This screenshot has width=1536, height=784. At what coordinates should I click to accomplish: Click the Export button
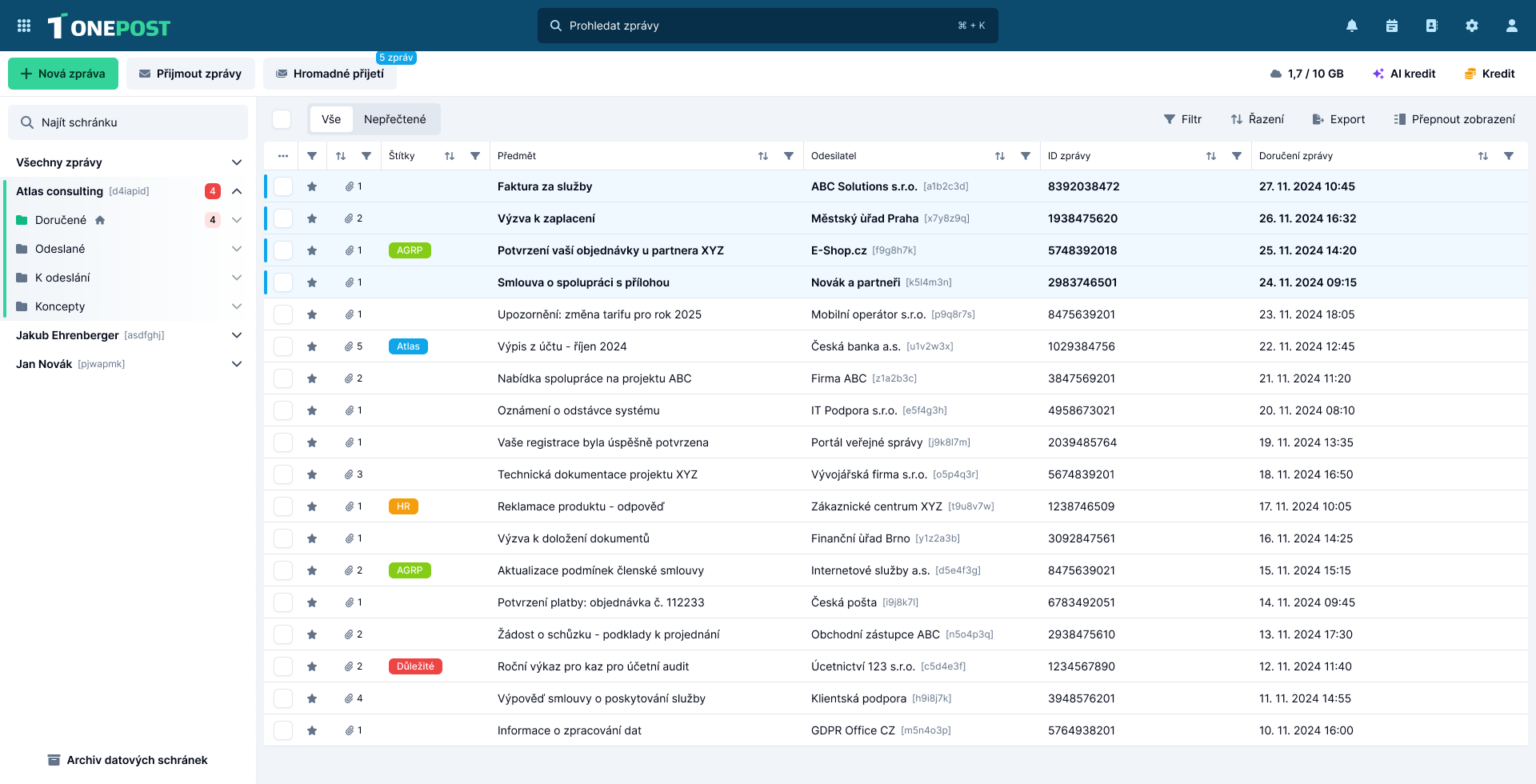click(1338, 119)
